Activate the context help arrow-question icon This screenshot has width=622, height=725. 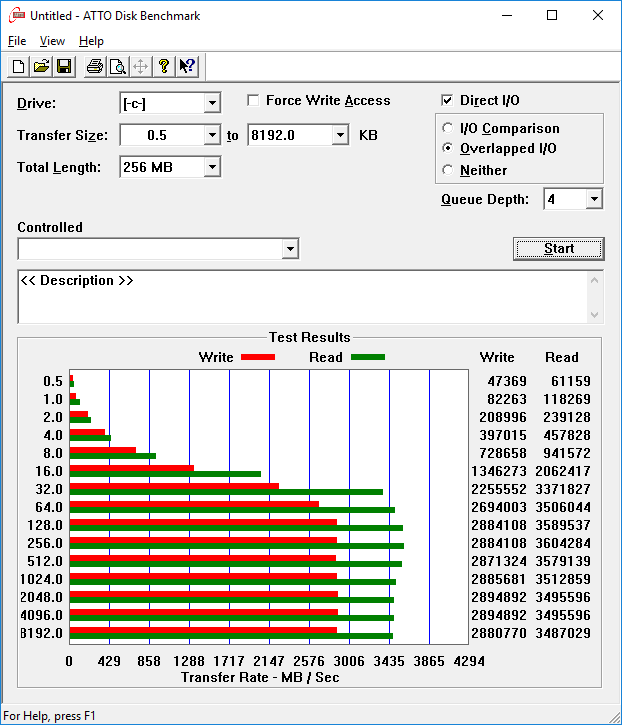pyautogui.click(x=187, y=66)
